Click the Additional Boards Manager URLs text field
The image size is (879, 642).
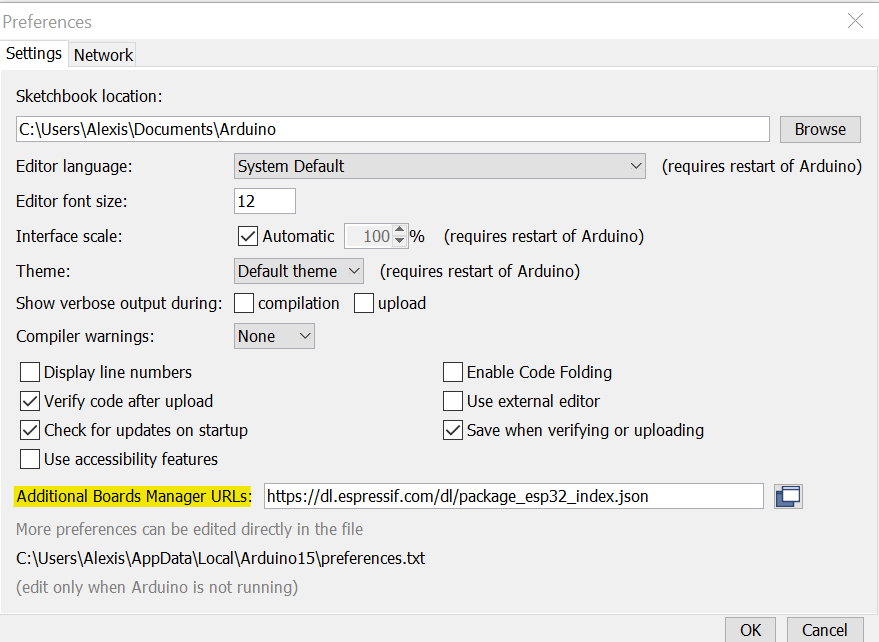(x=513, y=496)
